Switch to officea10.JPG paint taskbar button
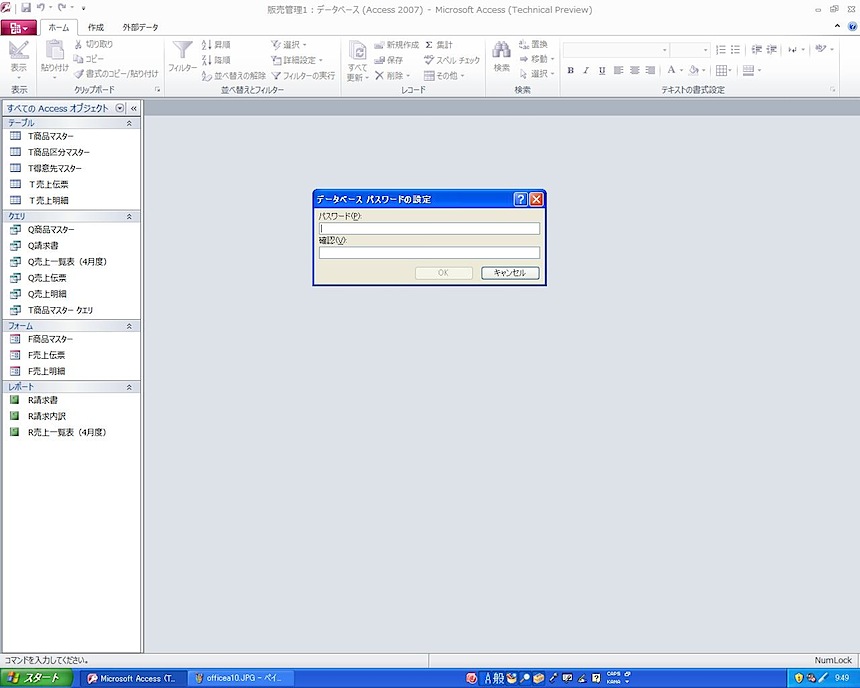 tap(239, 679)
